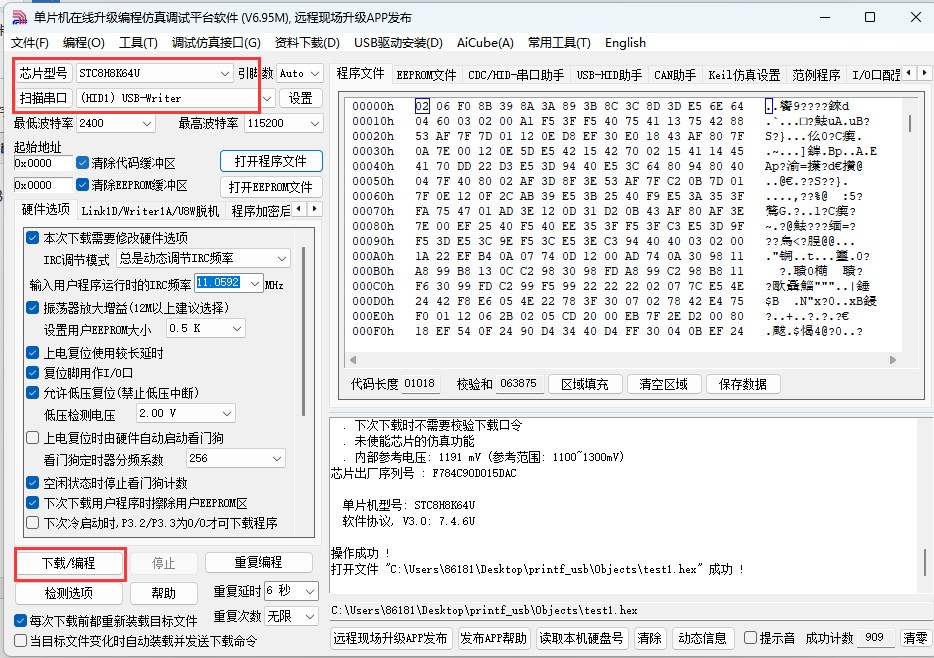Click 打开EEPROM文件 button
The height and width of the screenshot is (658, 934).
coord(271,186)
